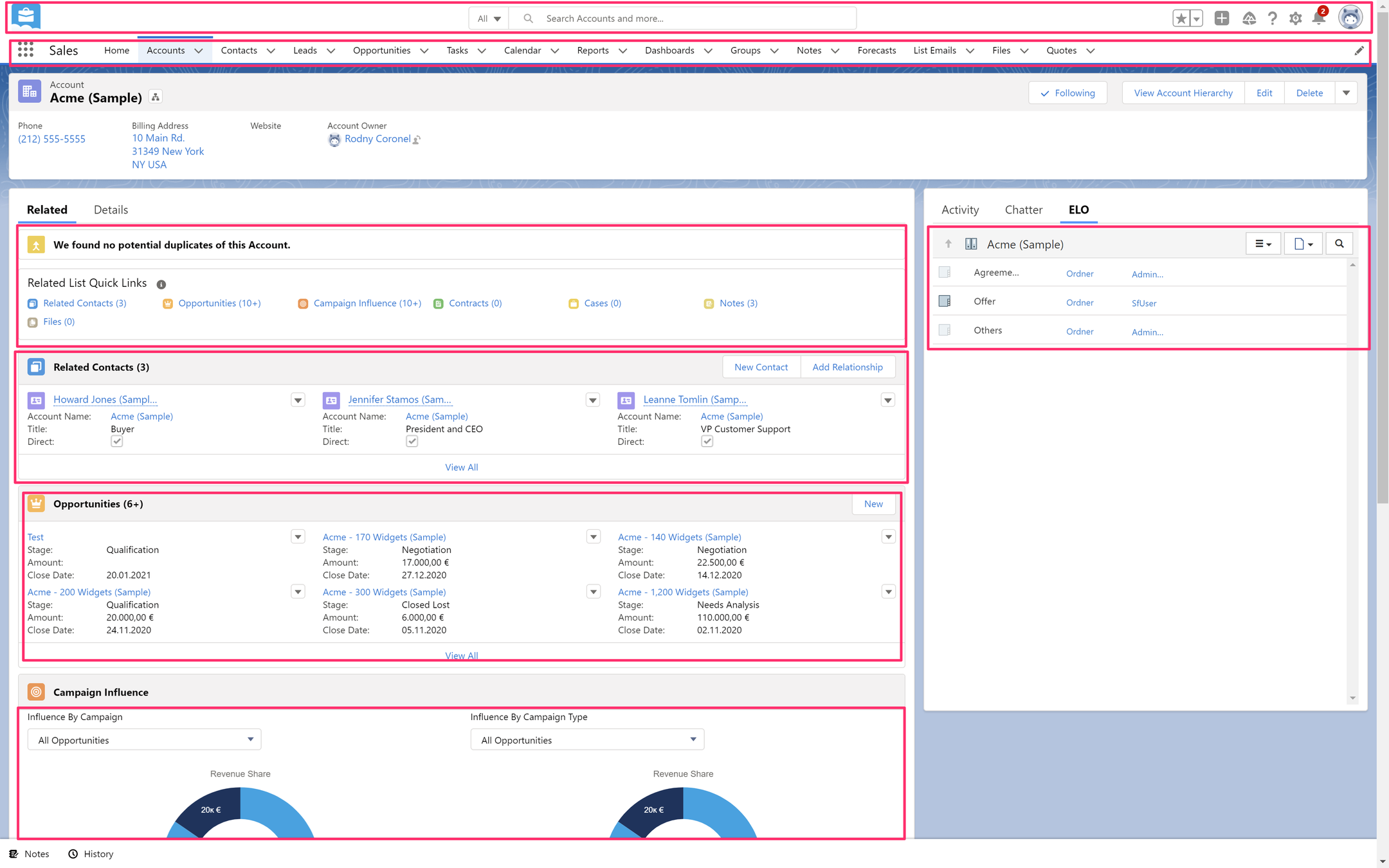Open the Influence By Campaign All Opportunities dropdown
The height and width of the screenshot is (868, 1389).
click(144, 739)
